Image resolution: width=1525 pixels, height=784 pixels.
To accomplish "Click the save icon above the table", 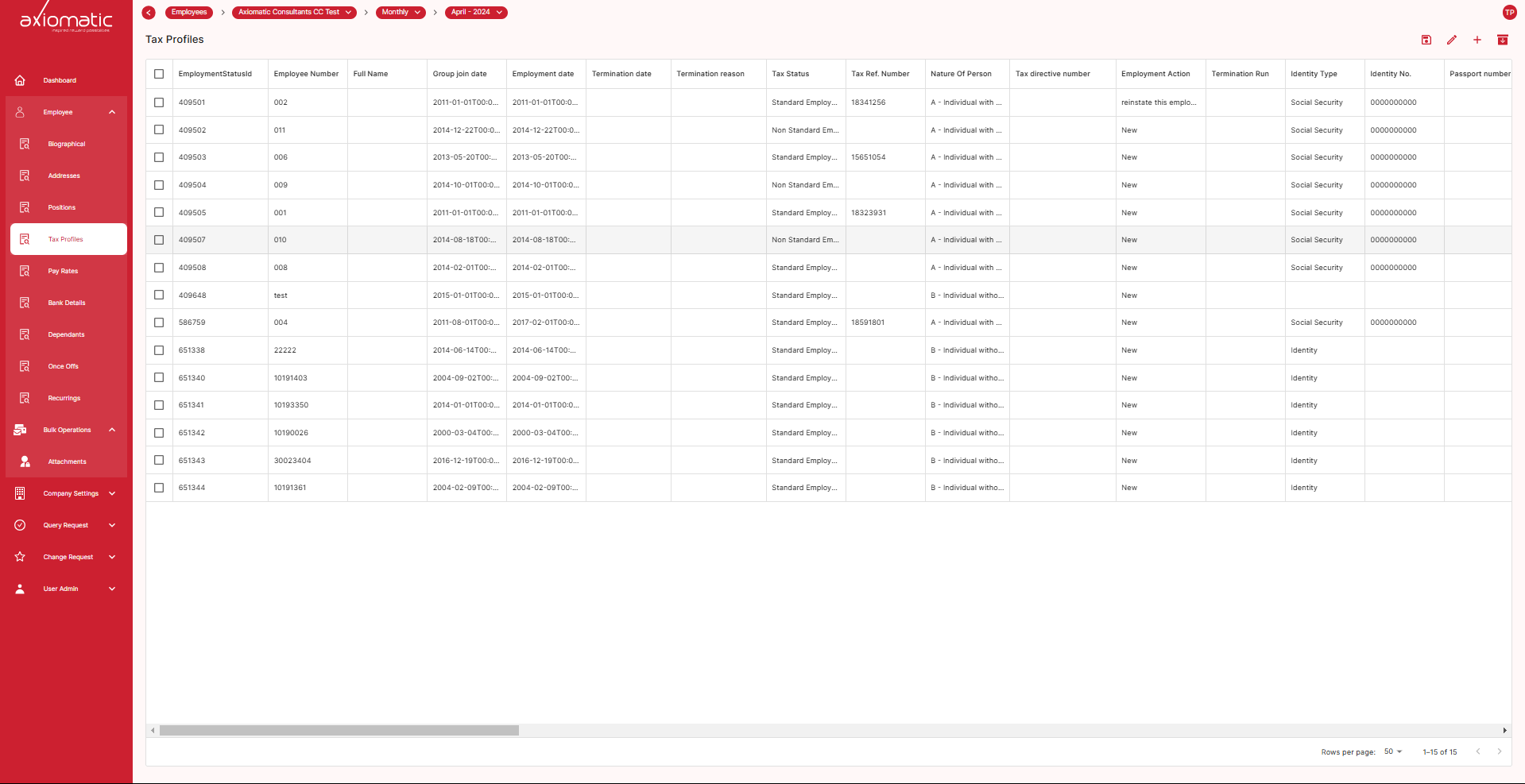I will 1426,40.
